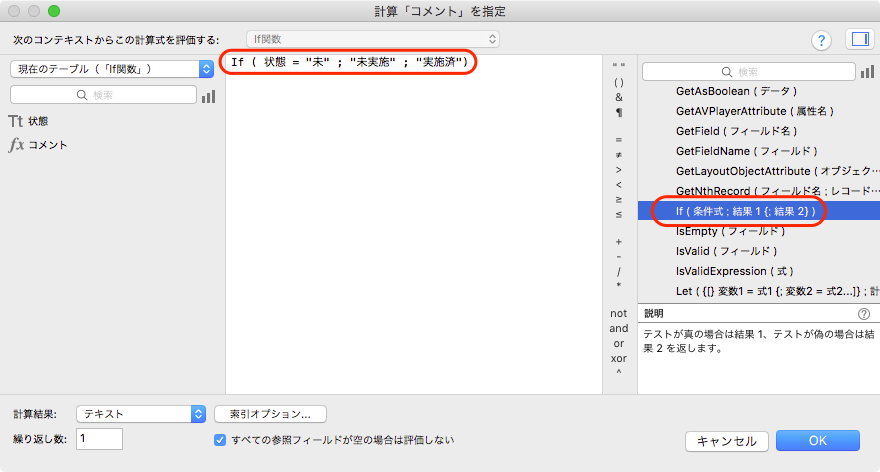Toggle the functions pane sidebar icon
This screenshot has width=880, height=472.
coord(860,39)
